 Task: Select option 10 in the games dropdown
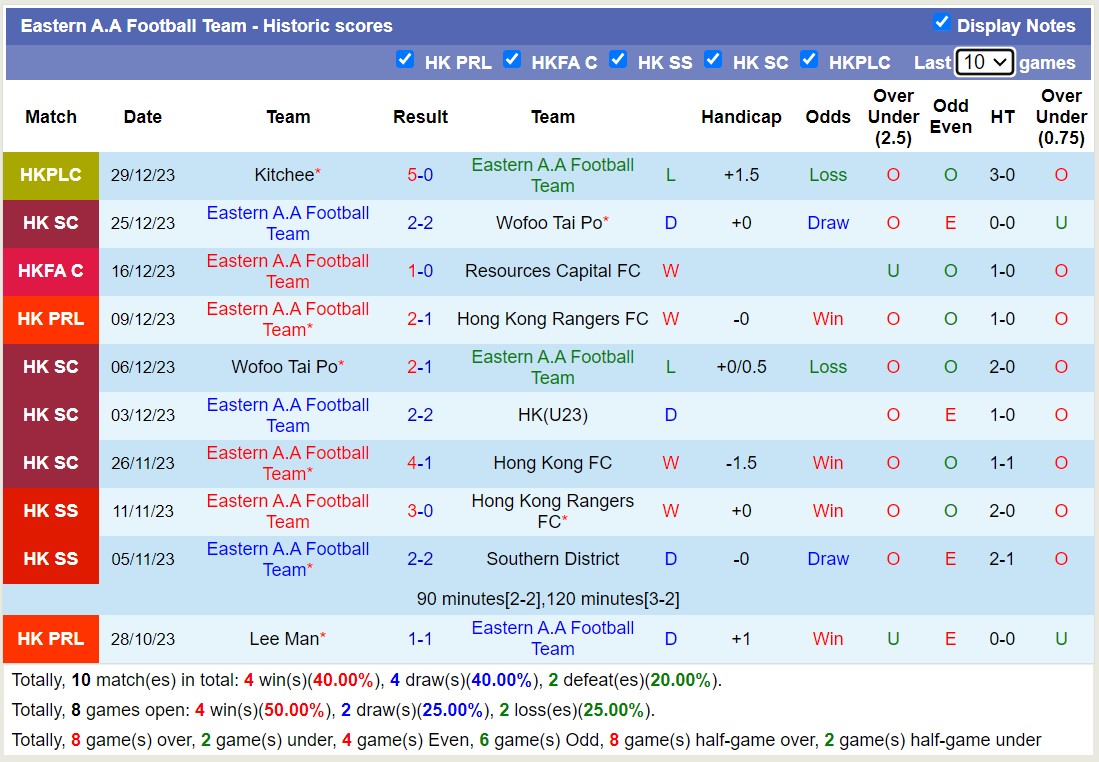983,61
